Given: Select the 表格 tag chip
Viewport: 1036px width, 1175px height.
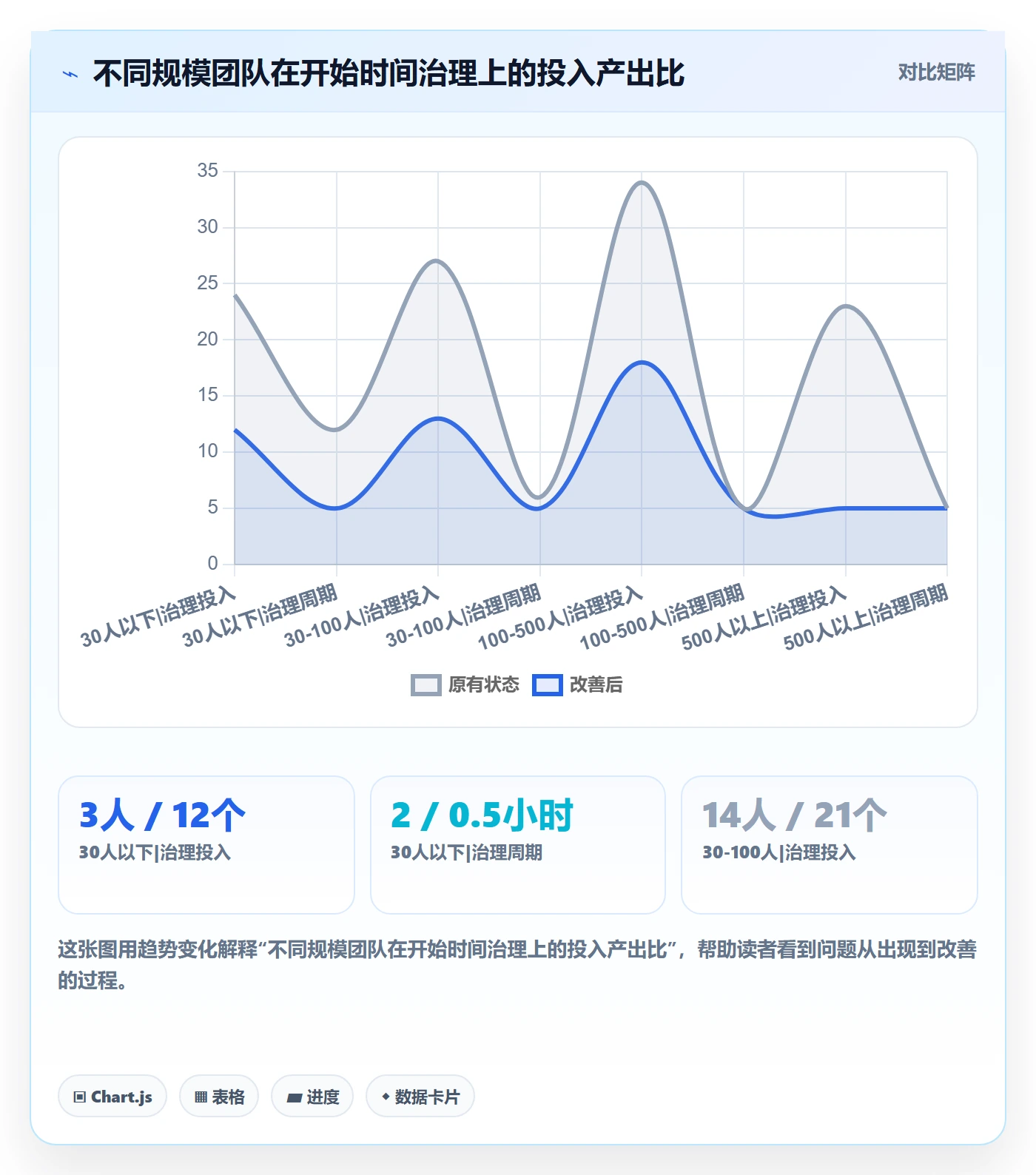Looking at the screenshot, I should point(219,1096).
